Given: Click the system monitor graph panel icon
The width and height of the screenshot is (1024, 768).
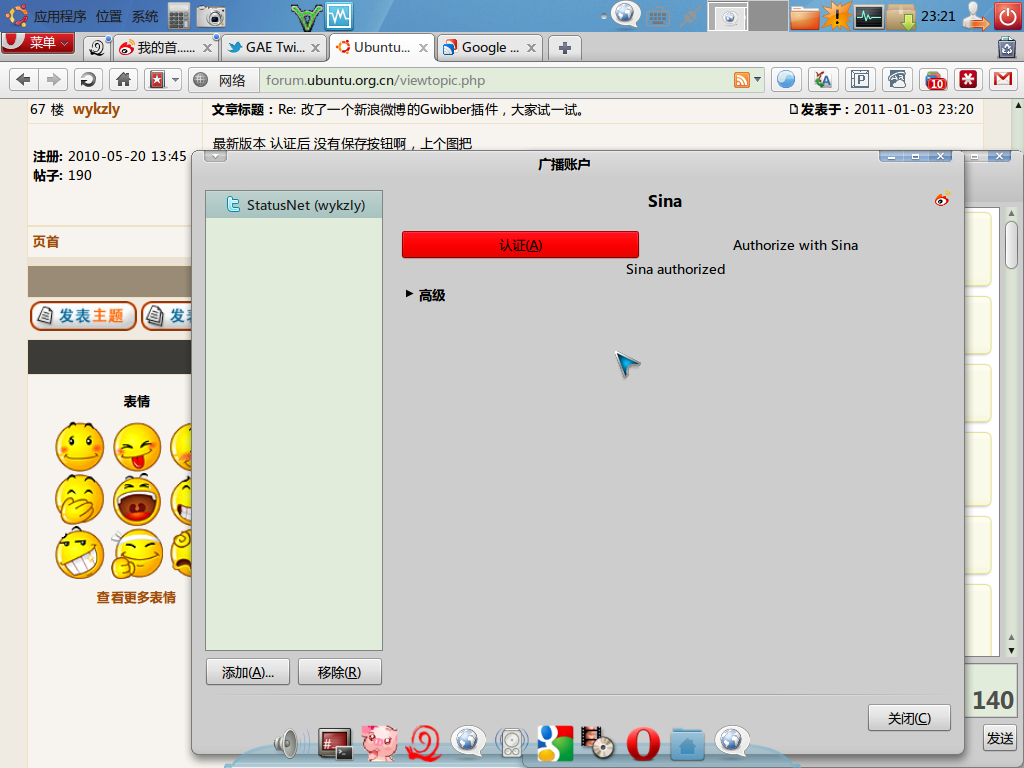Looking at the screenshot, I should pos(869,16).
